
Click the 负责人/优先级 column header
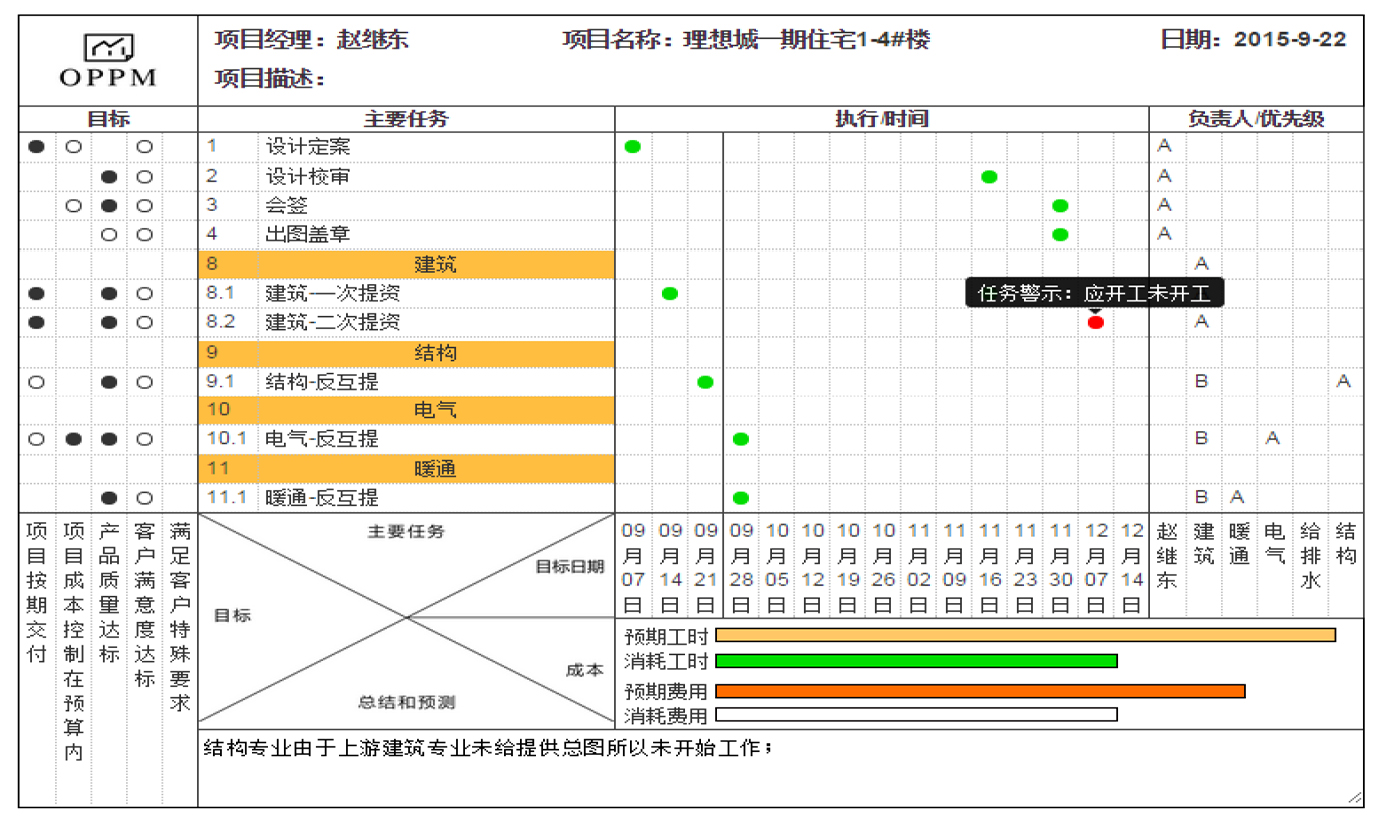pos(1256,119)
